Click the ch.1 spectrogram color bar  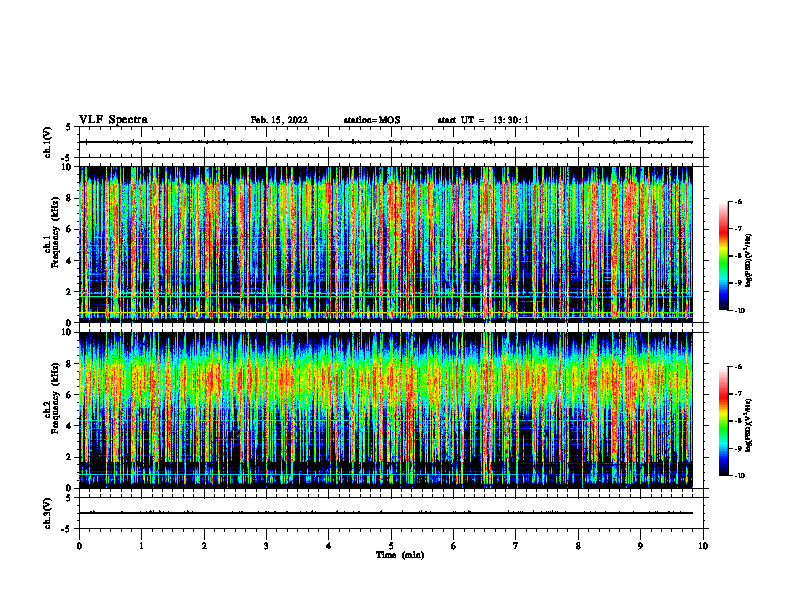tap(723, 256)
